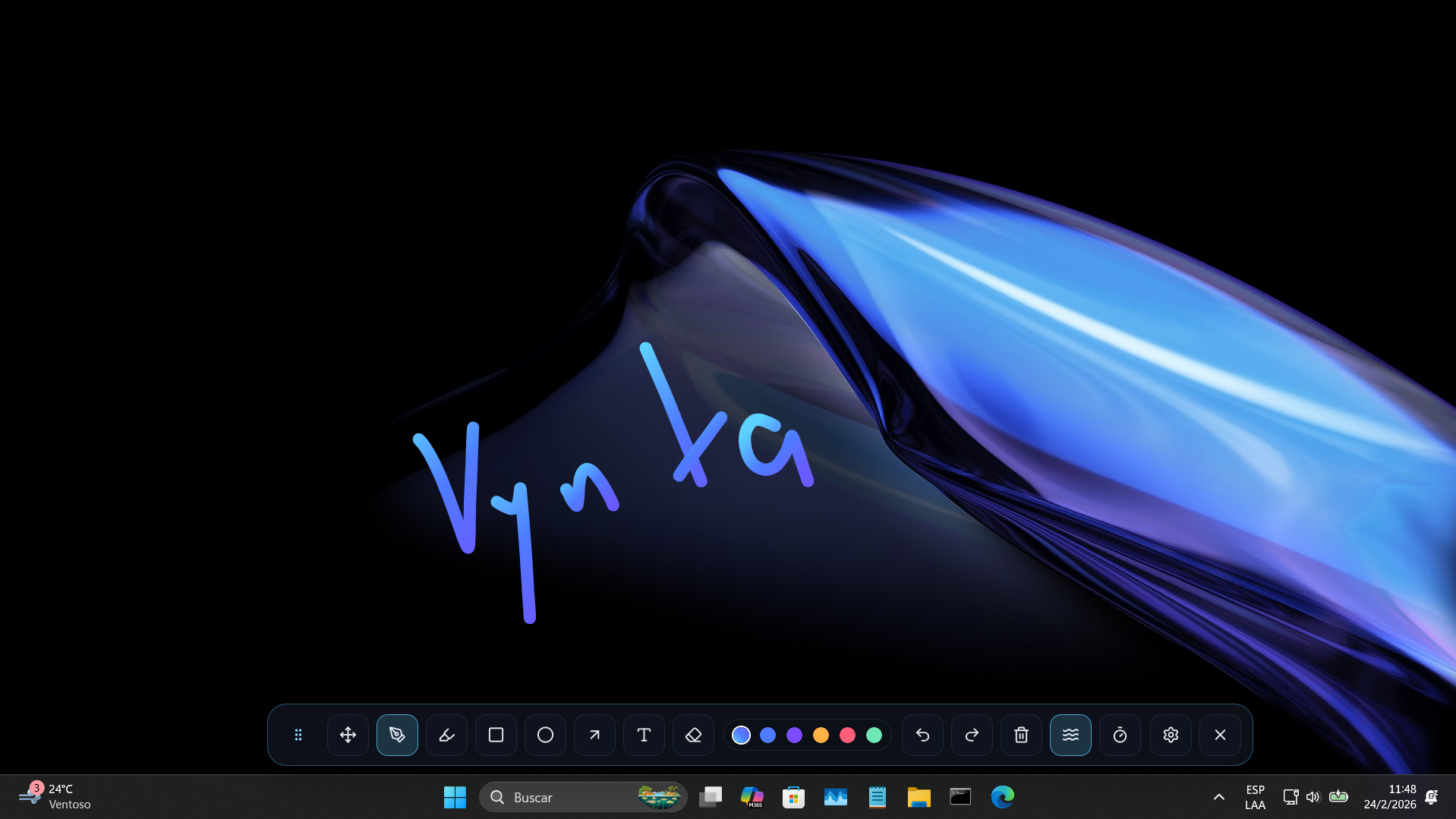This screenshot has height=819, width=1456.
Task: Open the timer tool
Action: [1120, 735]
